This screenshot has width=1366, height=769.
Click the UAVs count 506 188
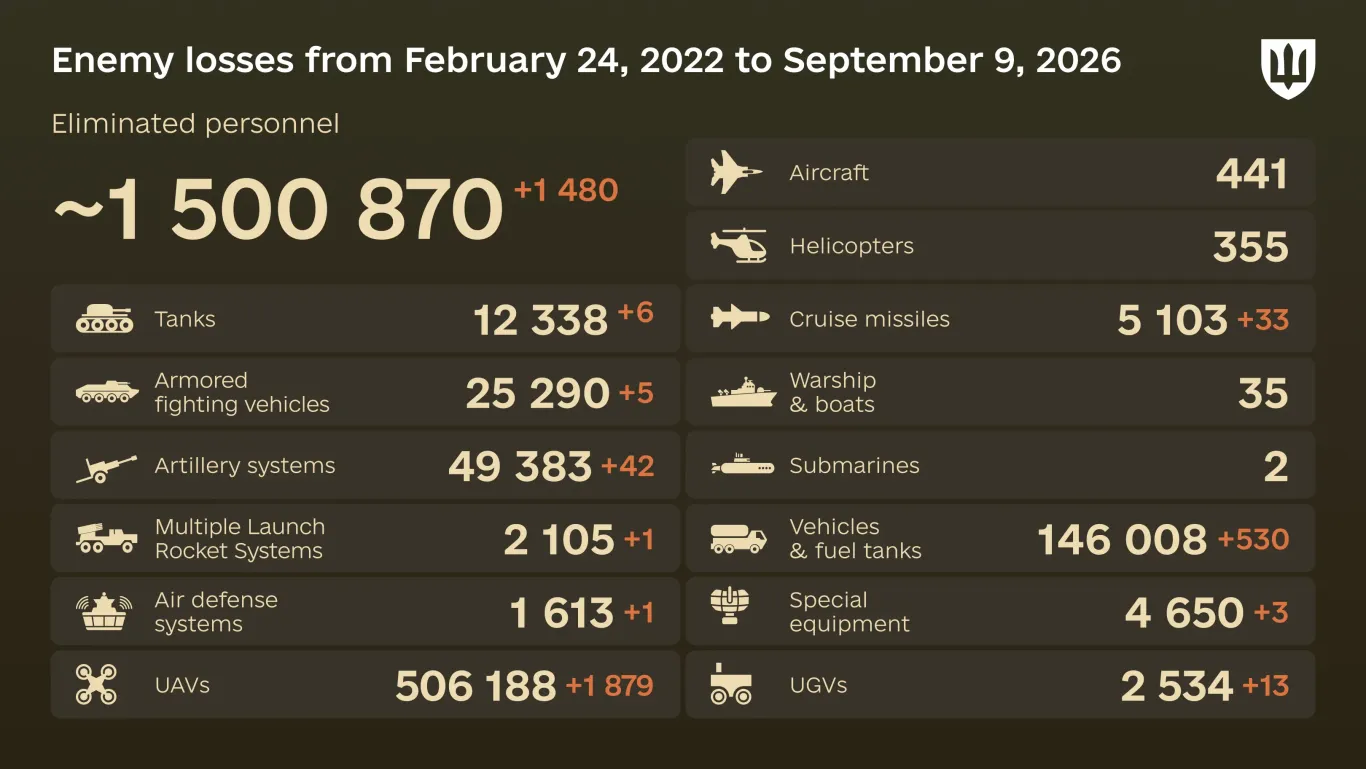click(475, 686)
